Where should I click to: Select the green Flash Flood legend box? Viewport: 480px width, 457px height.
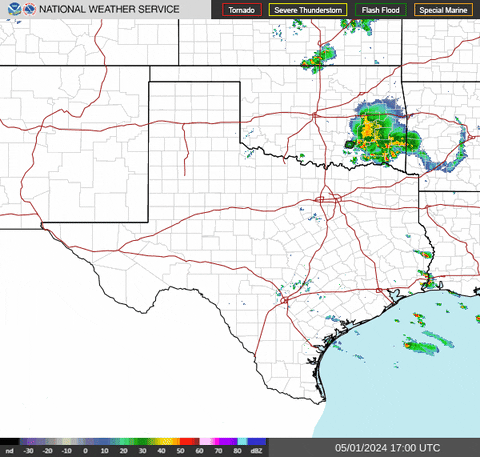[x=381, y=10]
